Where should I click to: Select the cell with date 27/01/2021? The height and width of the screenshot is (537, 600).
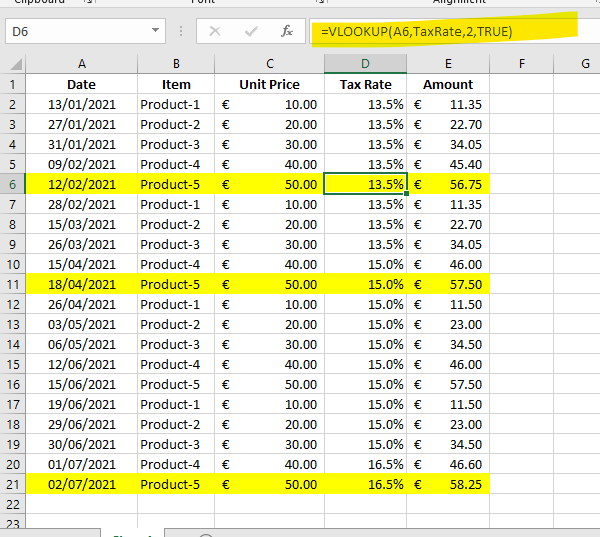pos(82,124)
